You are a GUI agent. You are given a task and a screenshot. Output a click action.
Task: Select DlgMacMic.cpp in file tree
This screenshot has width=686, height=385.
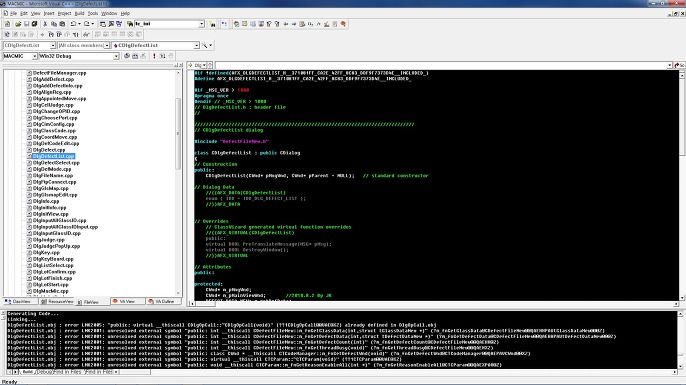coord(50,291)
